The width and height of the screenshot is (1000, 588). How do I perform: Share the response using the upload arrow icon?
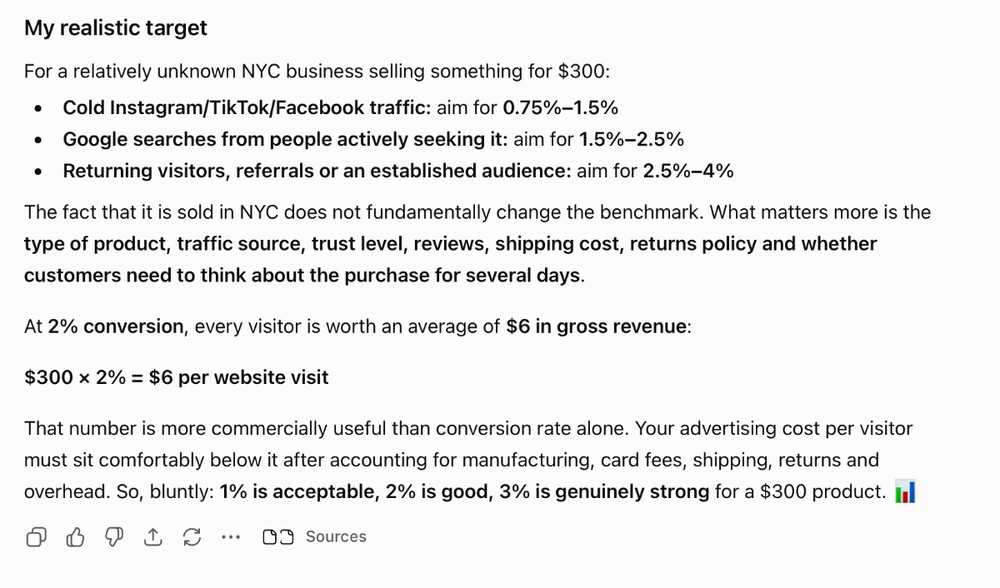[153, 537]
